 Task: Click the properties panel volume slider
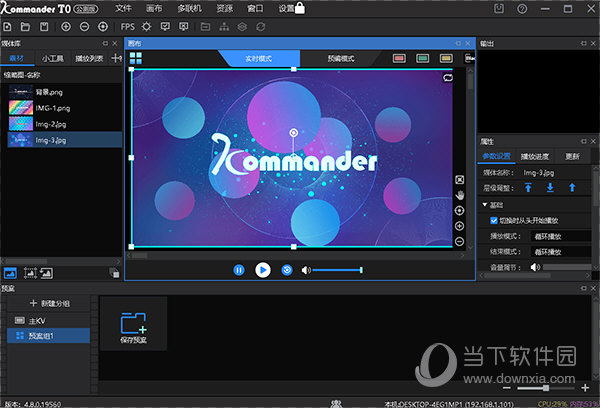click(567, 267)
